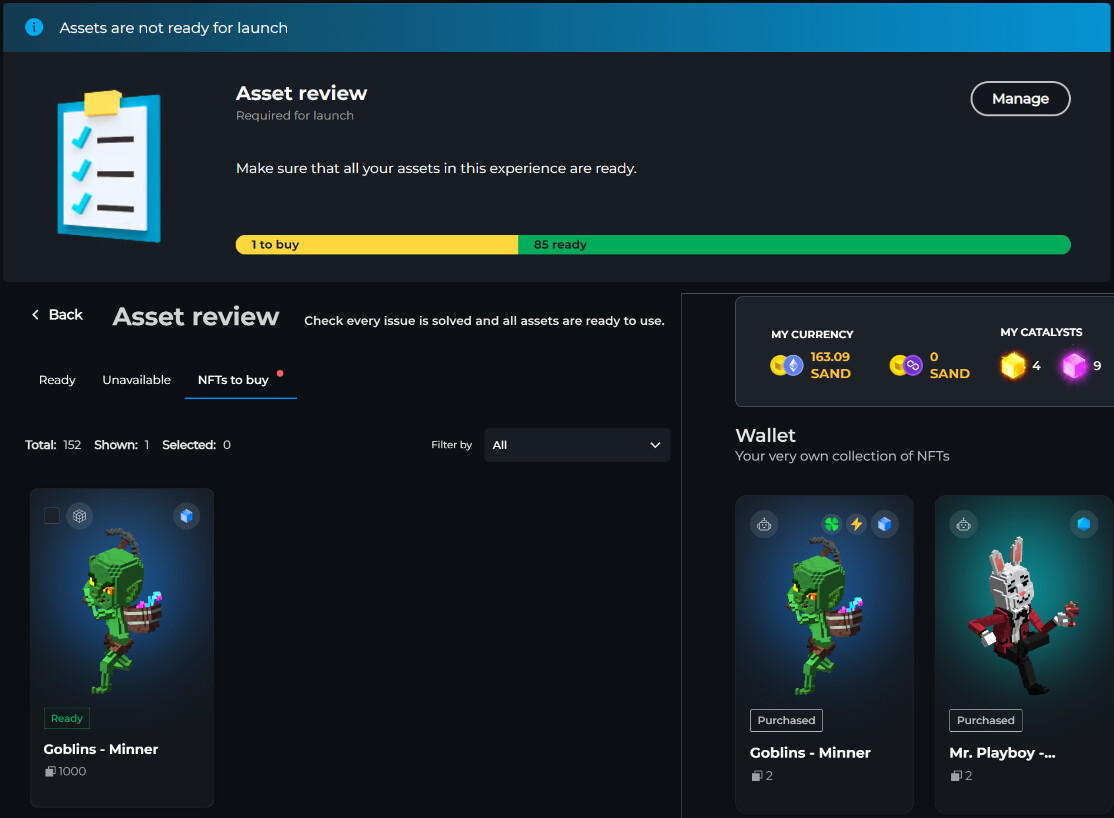This screenshot has width=1114, height=818.
Task: Click the blue hexagon icon on the Mr. Playboy card
Action: (x=1083, y=524)
